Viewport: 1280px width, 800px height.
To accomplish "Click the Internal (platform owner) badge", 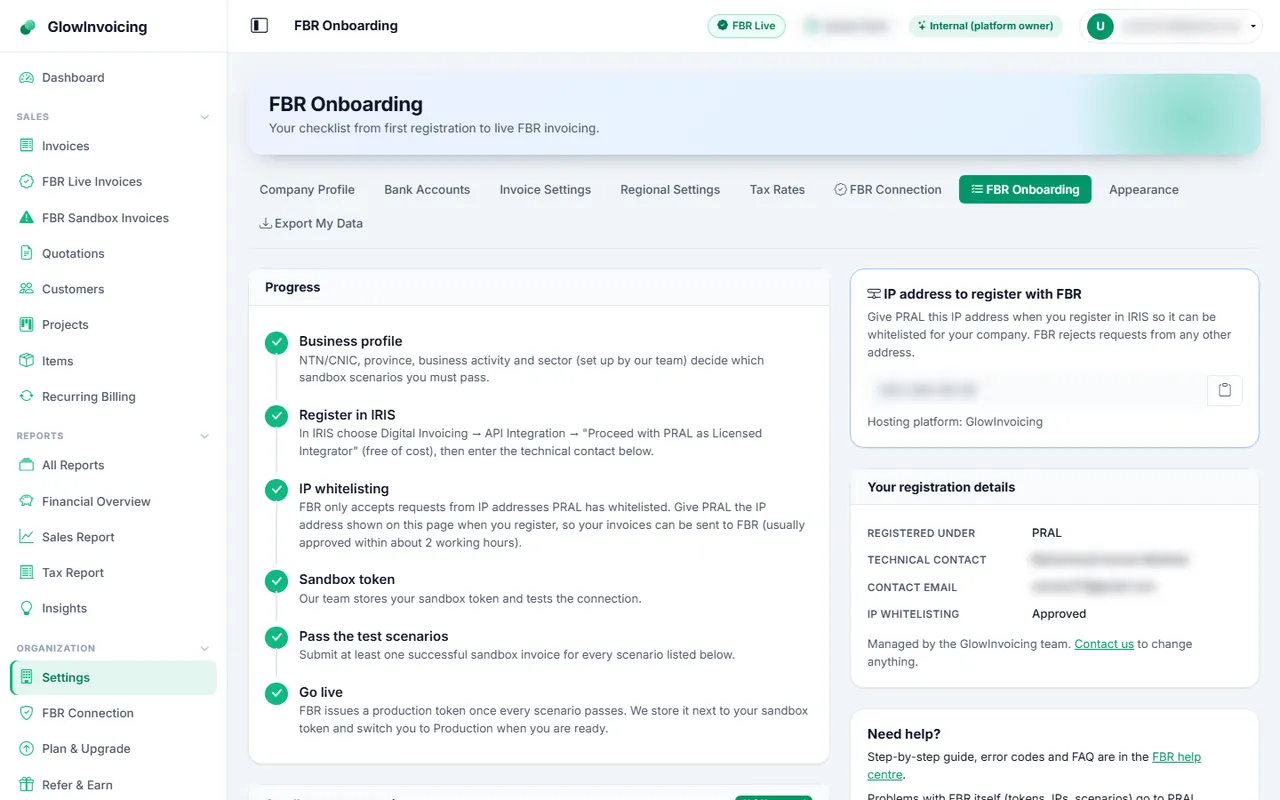I will pyautogui.click(x=984, y=26).
